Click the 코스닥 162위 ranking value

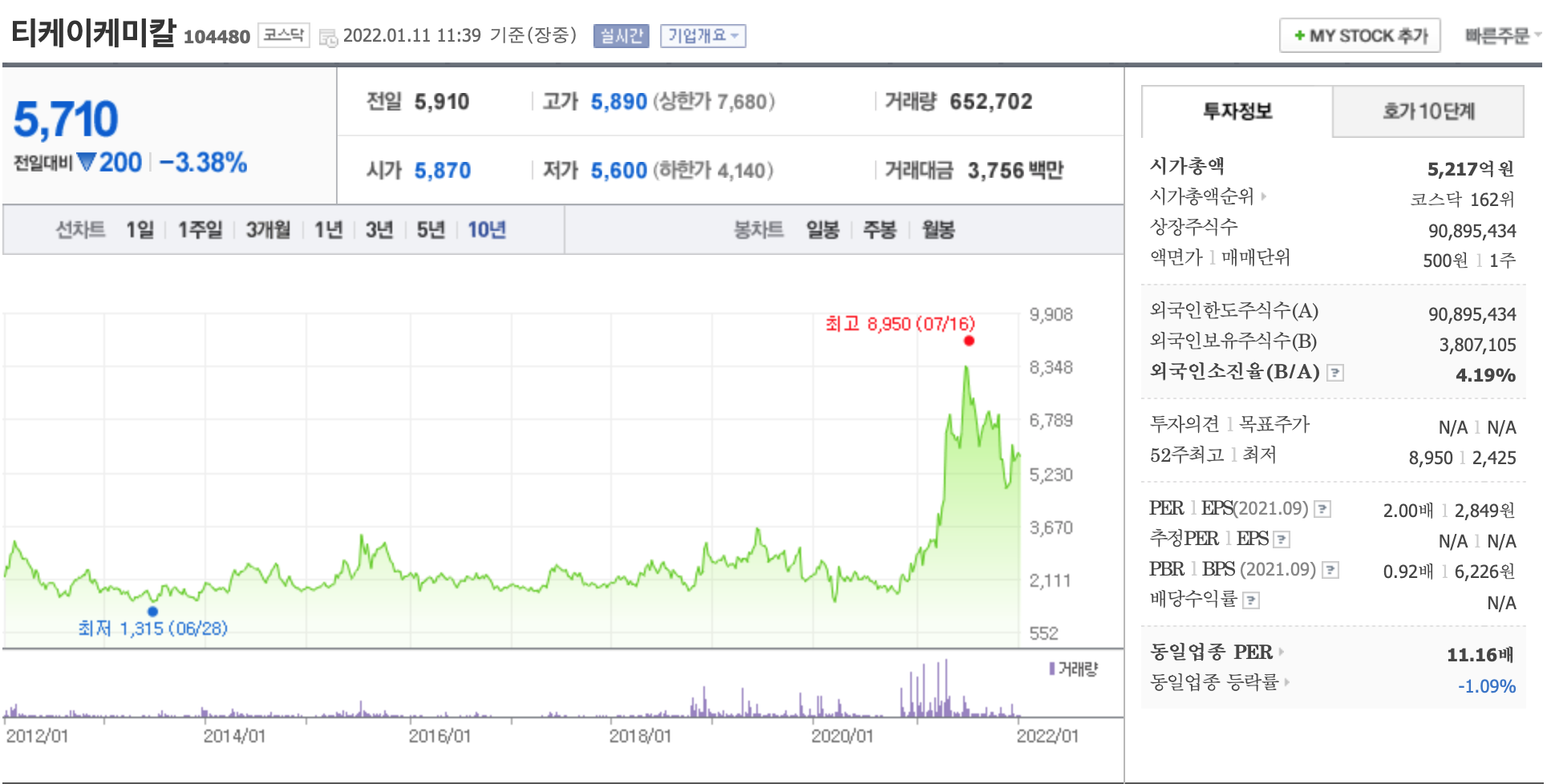click(1463, 200)
